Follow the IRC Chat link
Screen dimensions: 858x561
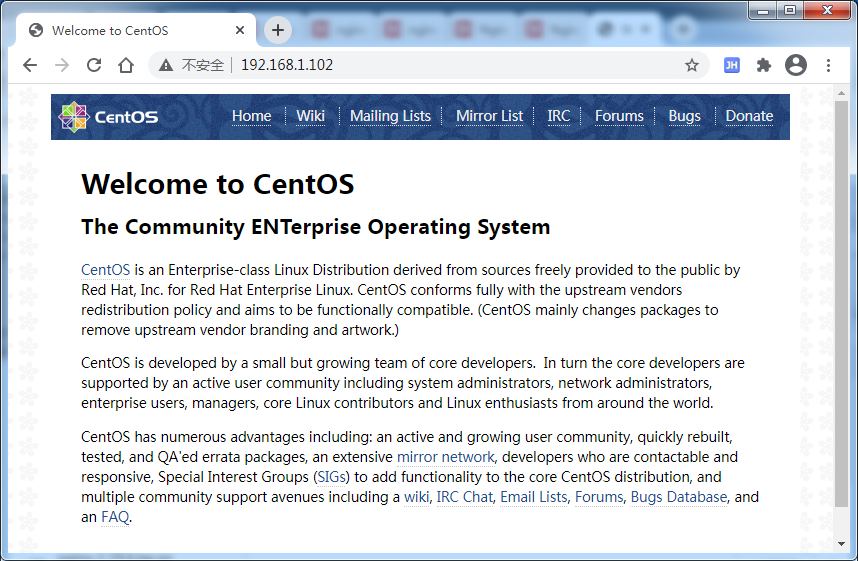465,497
